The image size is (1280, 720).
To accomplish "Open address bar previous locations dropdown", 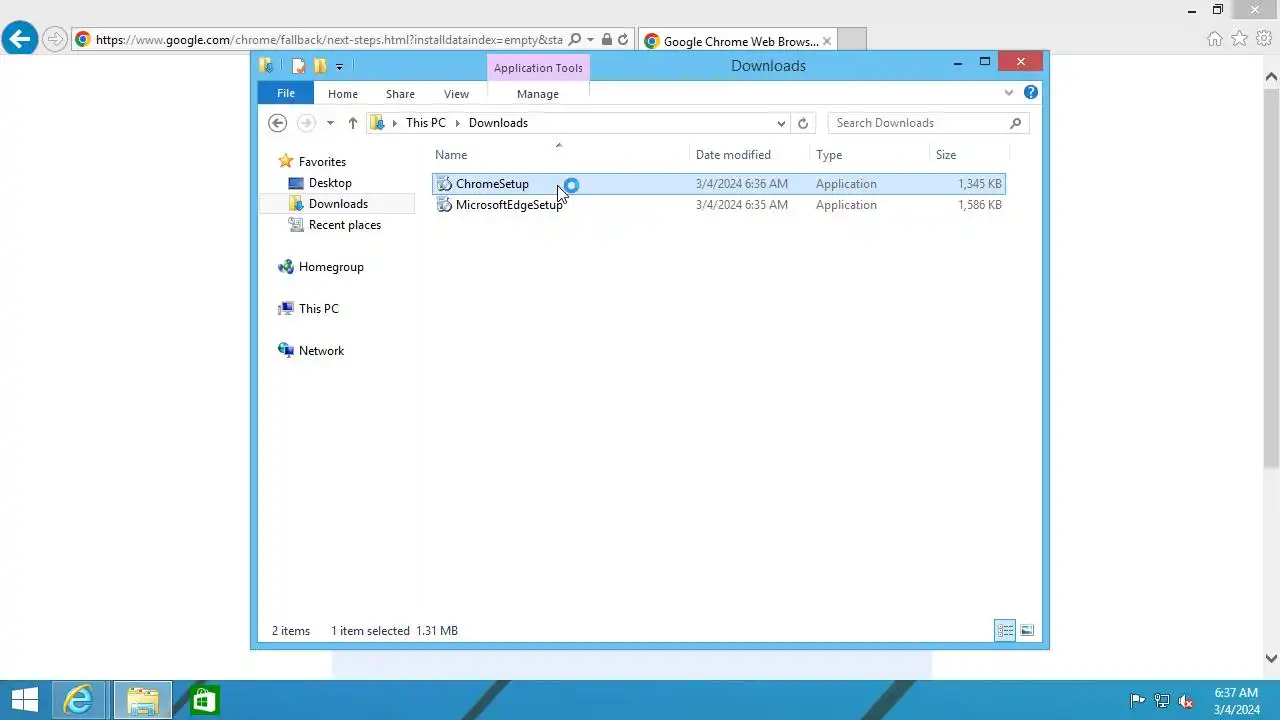I will (781, 124).
